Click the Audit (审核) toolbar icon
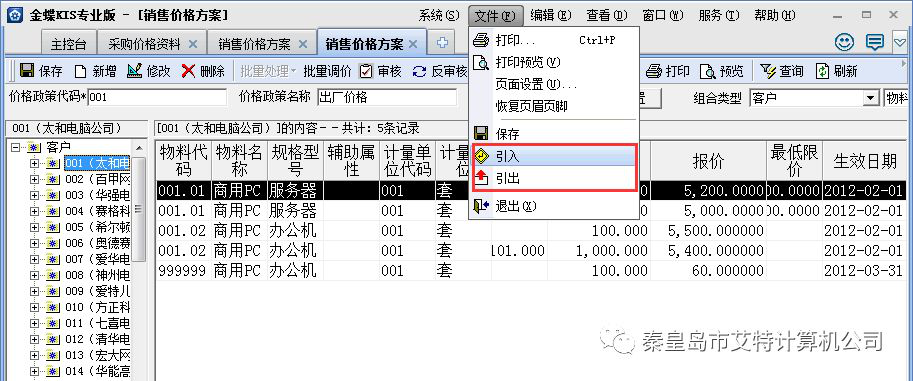 point(366,71)
